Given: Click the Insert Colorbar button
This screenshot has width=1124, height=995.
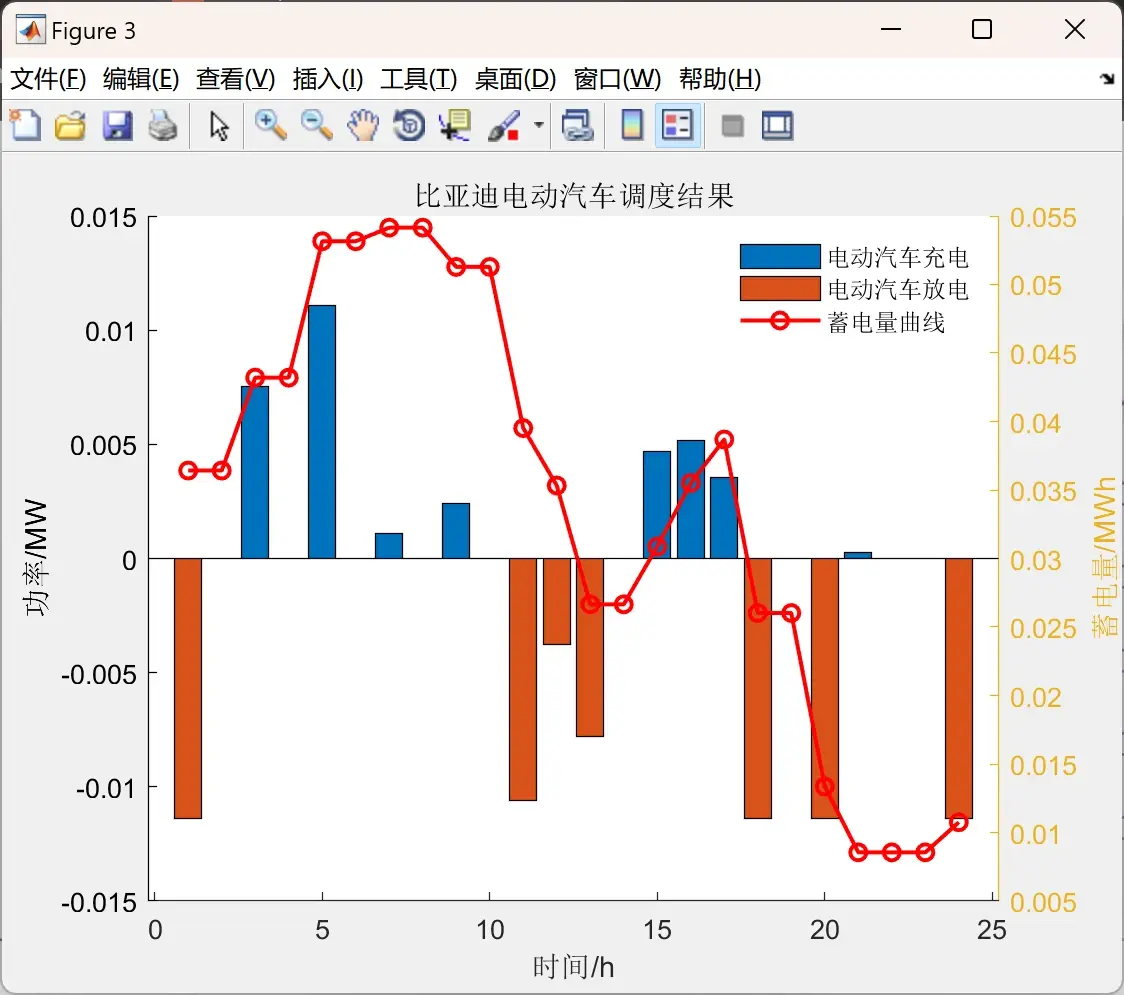Looking at the screenshot, I should pos(632,125).
